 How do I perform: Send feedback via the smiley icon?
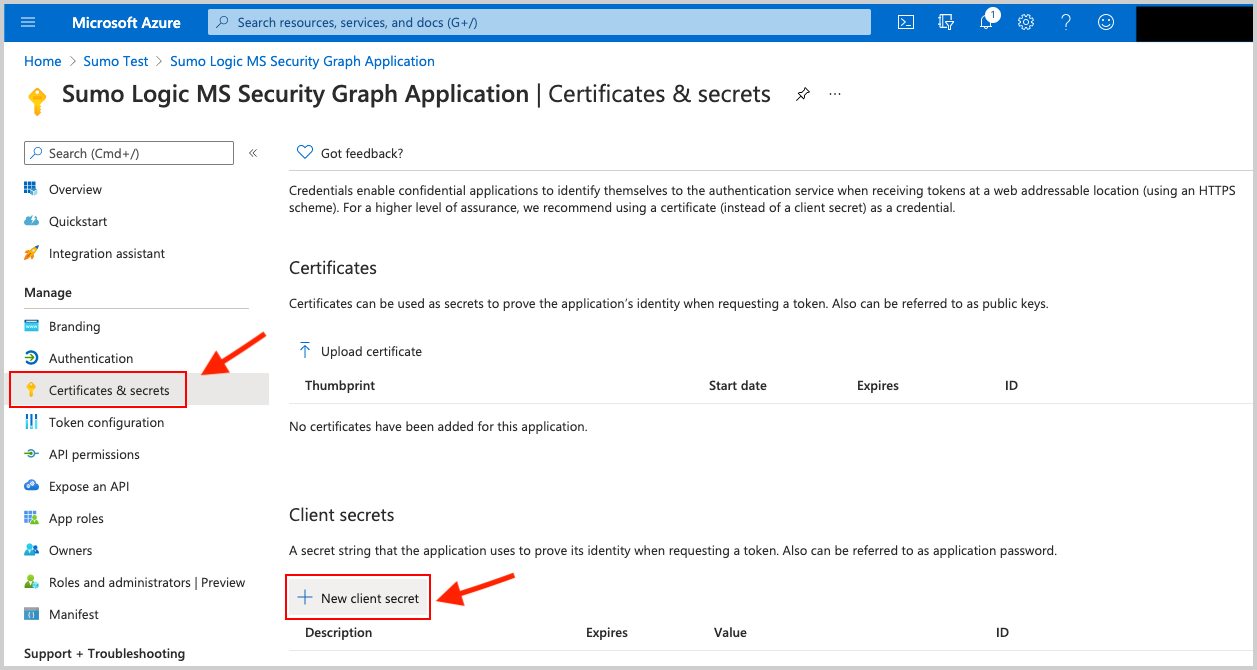click(1105, 21)
